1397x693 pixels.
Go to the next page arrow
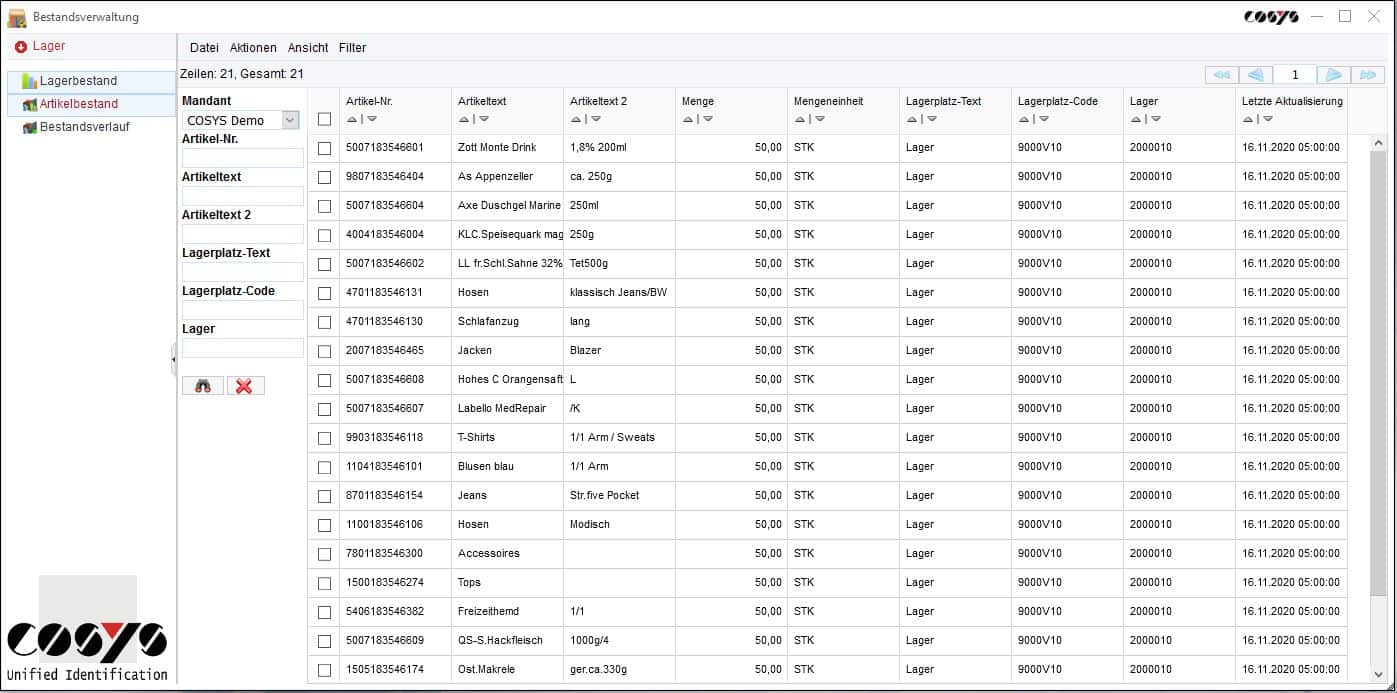point(1333,75)
